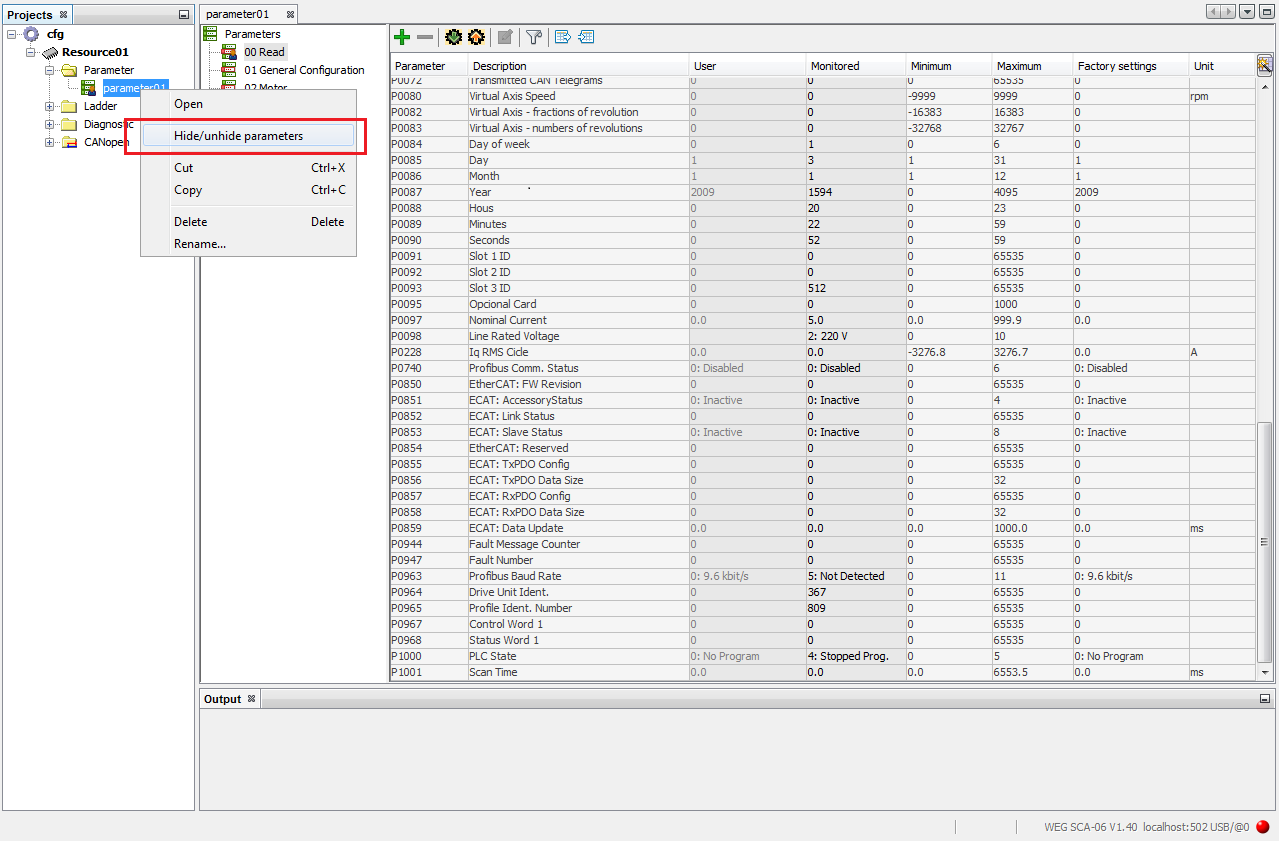Image resolution: width=1279 pixels, height=841 pixels.
Task: Select the write-to-drive gear icon
Action: coord(476,37)
